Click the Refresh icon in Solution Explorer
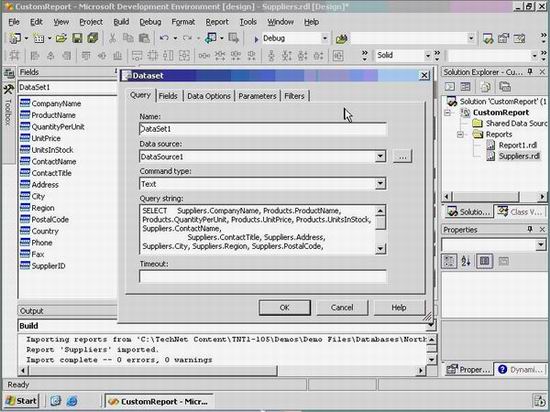550x412 pixels. pos(485,87)
